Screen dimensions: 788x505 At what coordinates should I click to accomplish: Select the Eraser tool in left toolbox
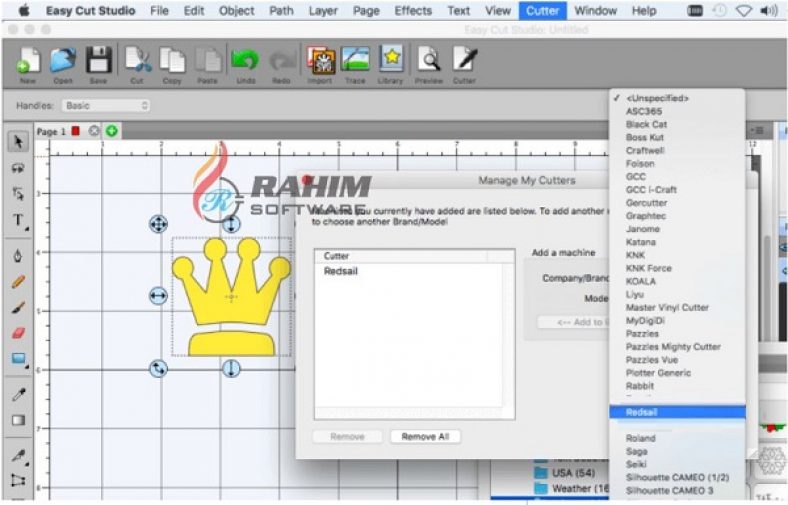[x=18, y=333]
